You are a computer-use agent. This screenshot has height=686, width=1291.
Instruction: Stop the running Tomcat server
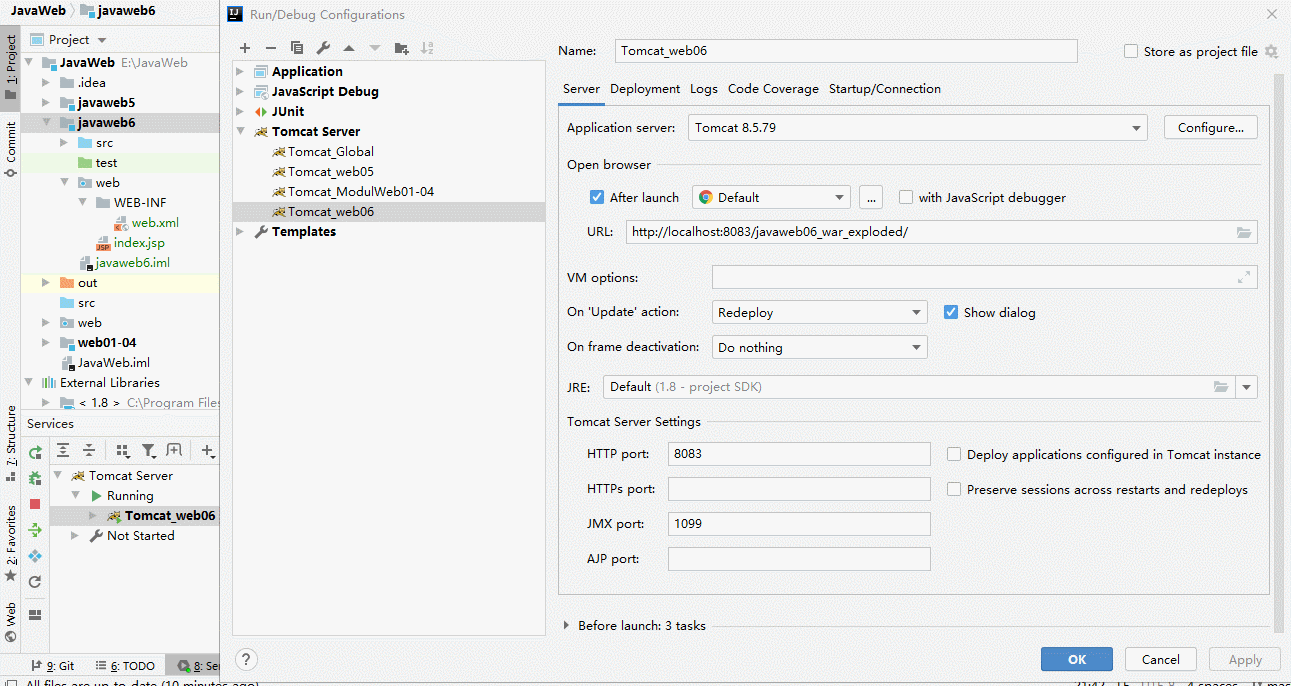35,504
